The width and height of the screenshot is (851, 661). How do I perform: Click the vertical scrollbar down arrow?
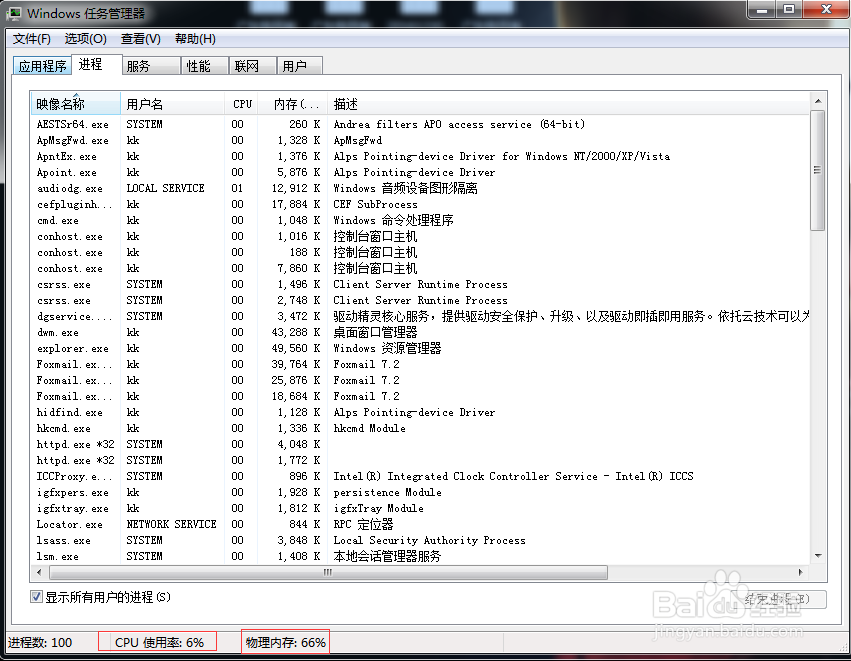coord(818,556)
